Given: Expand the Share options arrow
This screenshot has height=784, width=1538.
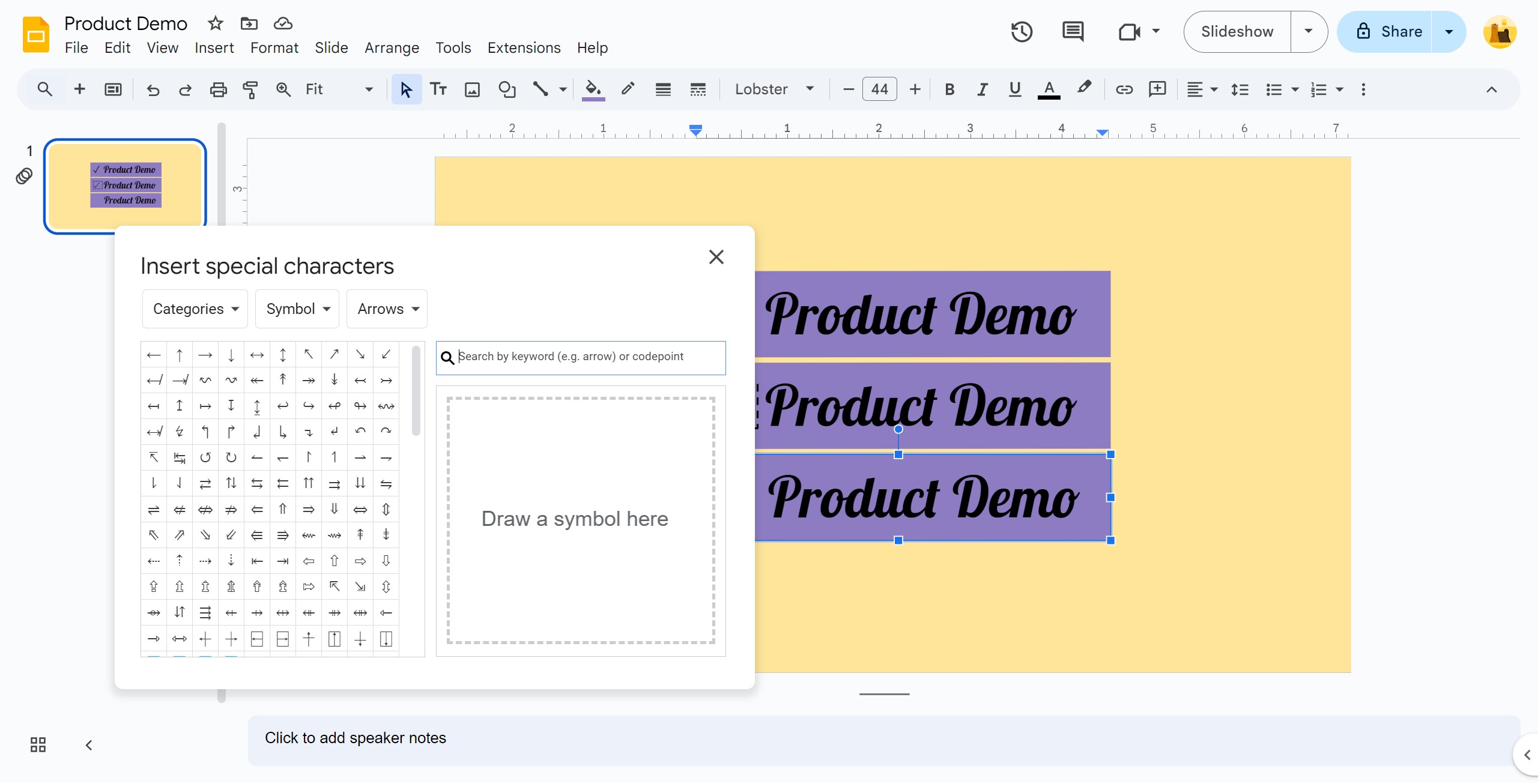Looking at the screenshot, I should tap(1449, 31).
